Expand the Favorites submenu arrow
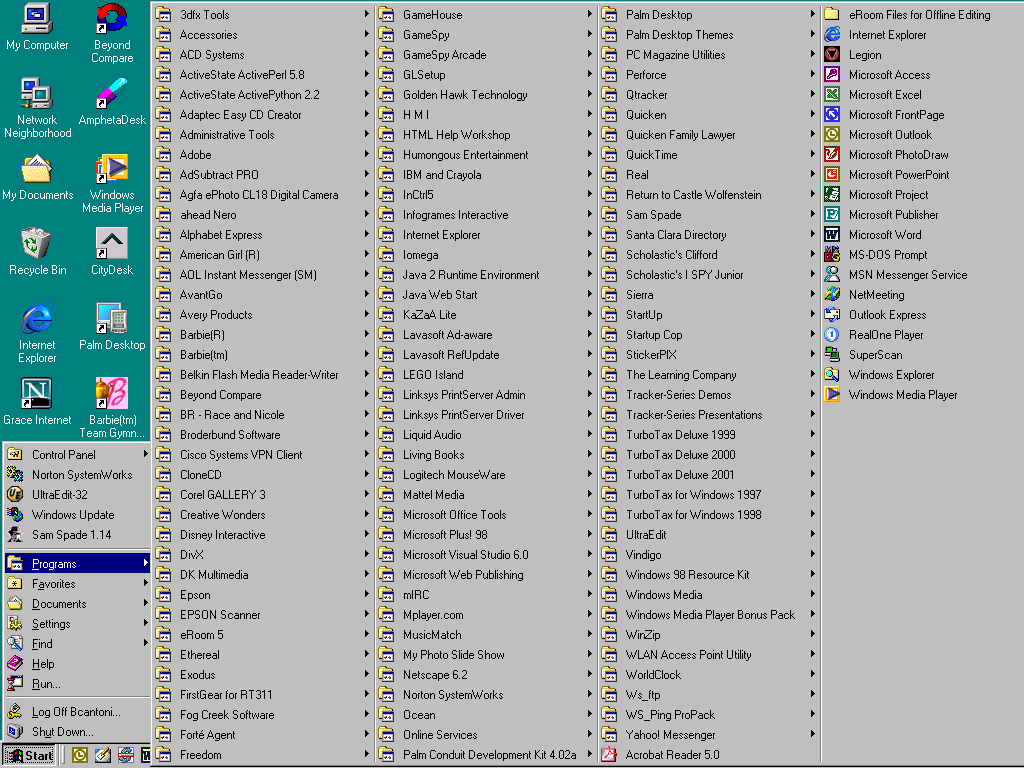The width and height of the screenshot is (1024, 768). [145, 583]
